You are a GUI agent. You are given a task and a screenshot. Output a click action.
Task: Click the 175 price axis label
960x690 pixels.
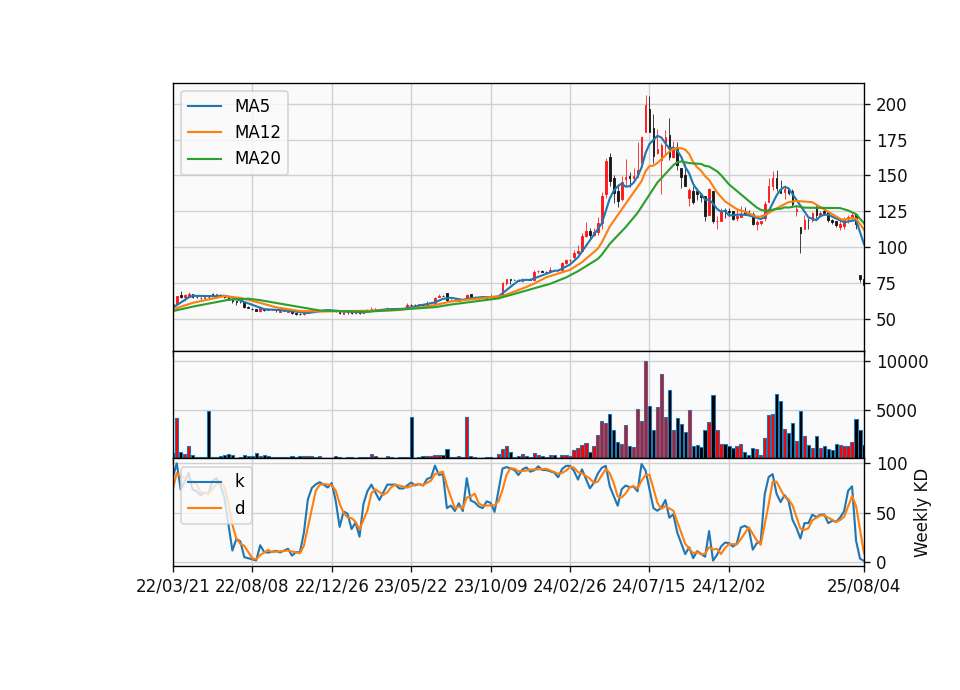[891, 141]
